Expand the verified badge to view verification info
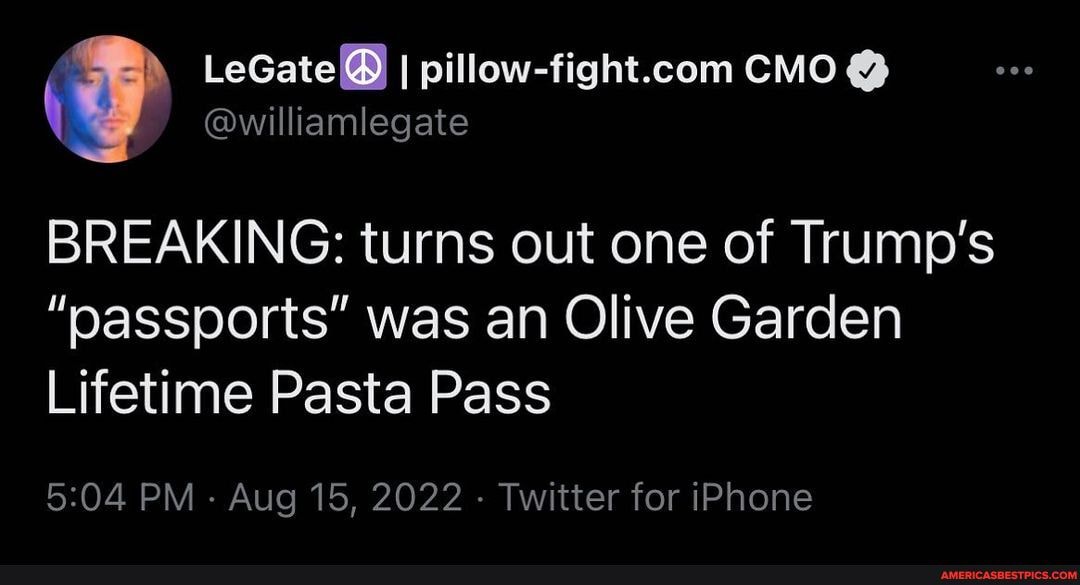 [869, 69]
